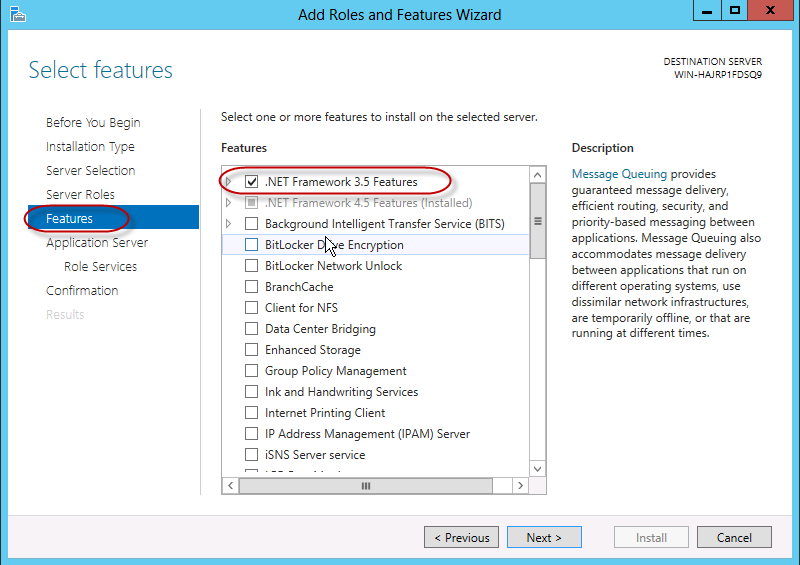
Task: Expand the BITS feature tree node
Action: [229, 224]
